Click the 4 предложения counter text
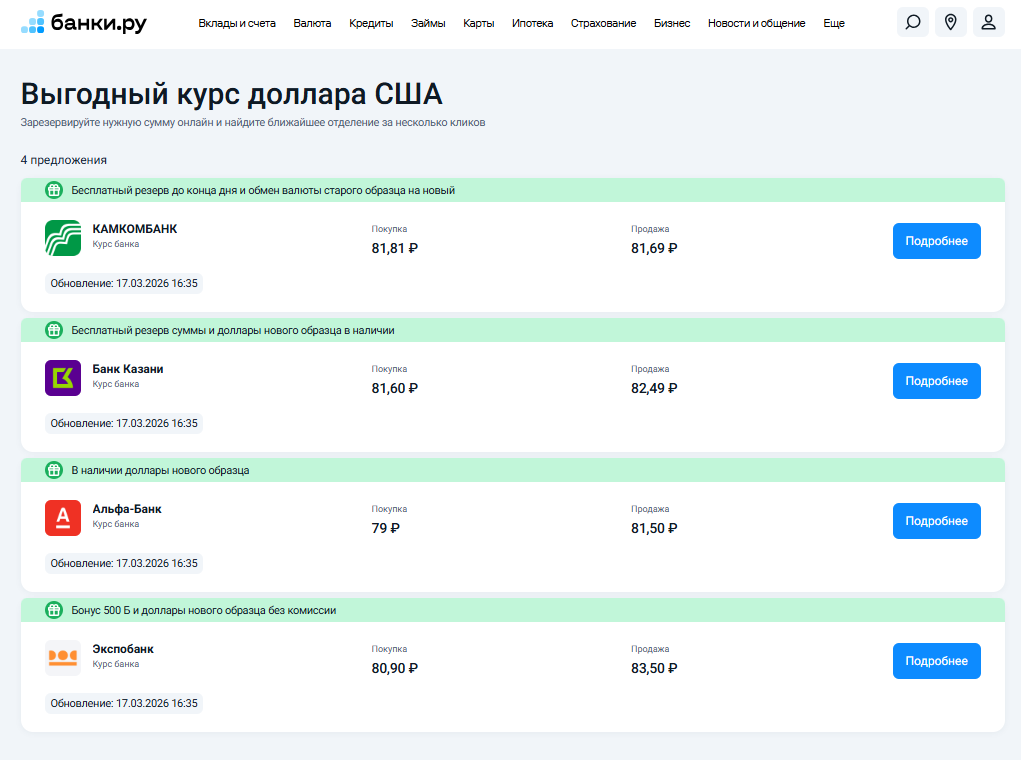Screen dimensions: 1021x760 click(61, 159)
